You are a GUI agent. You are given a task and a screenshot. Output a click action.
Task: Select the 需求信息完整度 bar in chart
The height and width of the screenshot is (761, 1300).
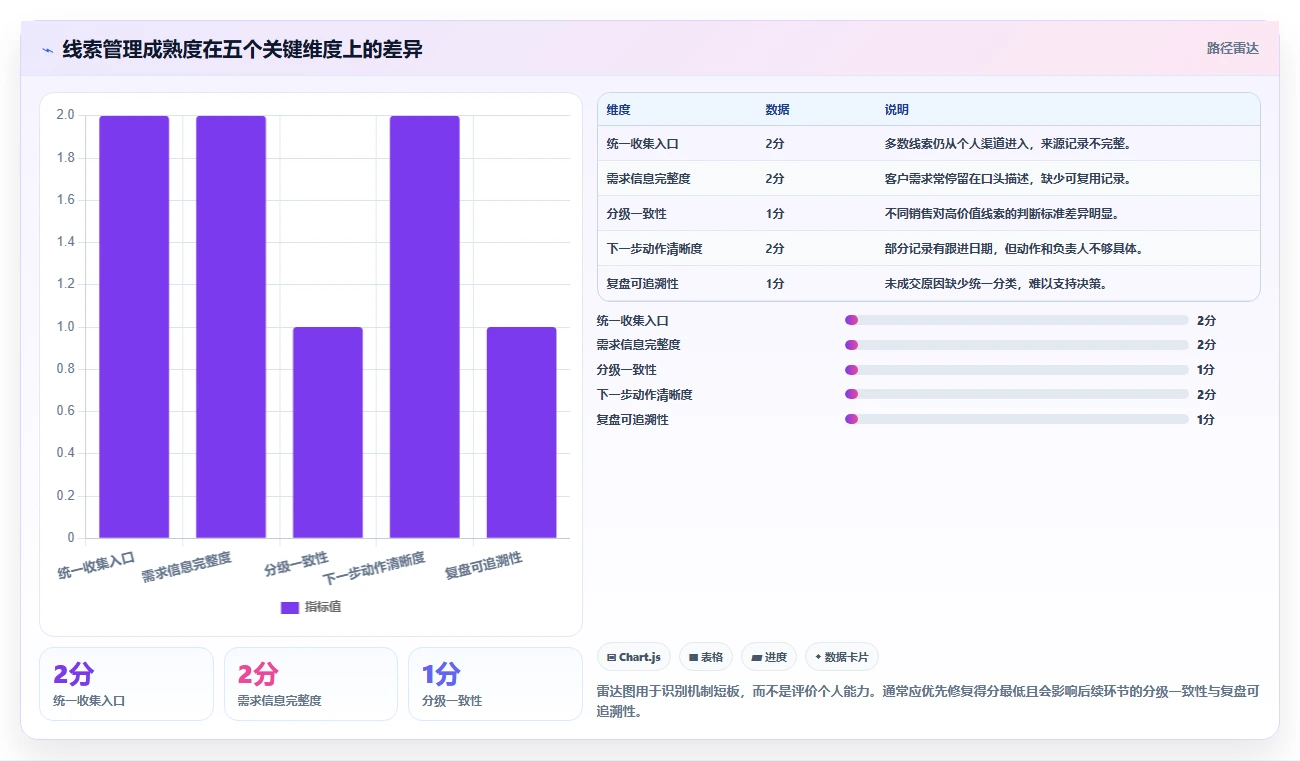click(231, 327)
